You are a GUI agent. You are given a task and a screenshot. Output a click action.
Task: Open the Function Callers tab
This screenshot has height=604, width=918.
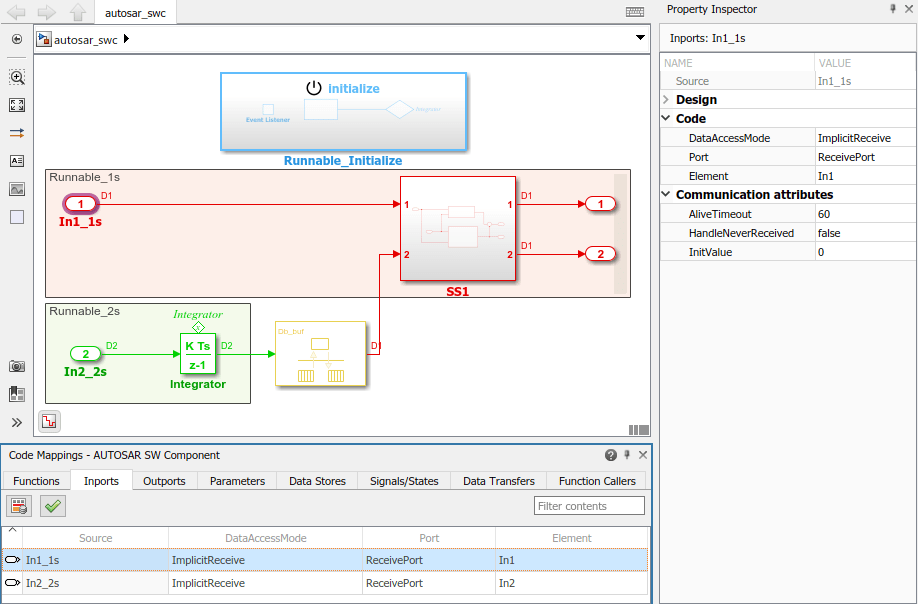coord(597,481)
